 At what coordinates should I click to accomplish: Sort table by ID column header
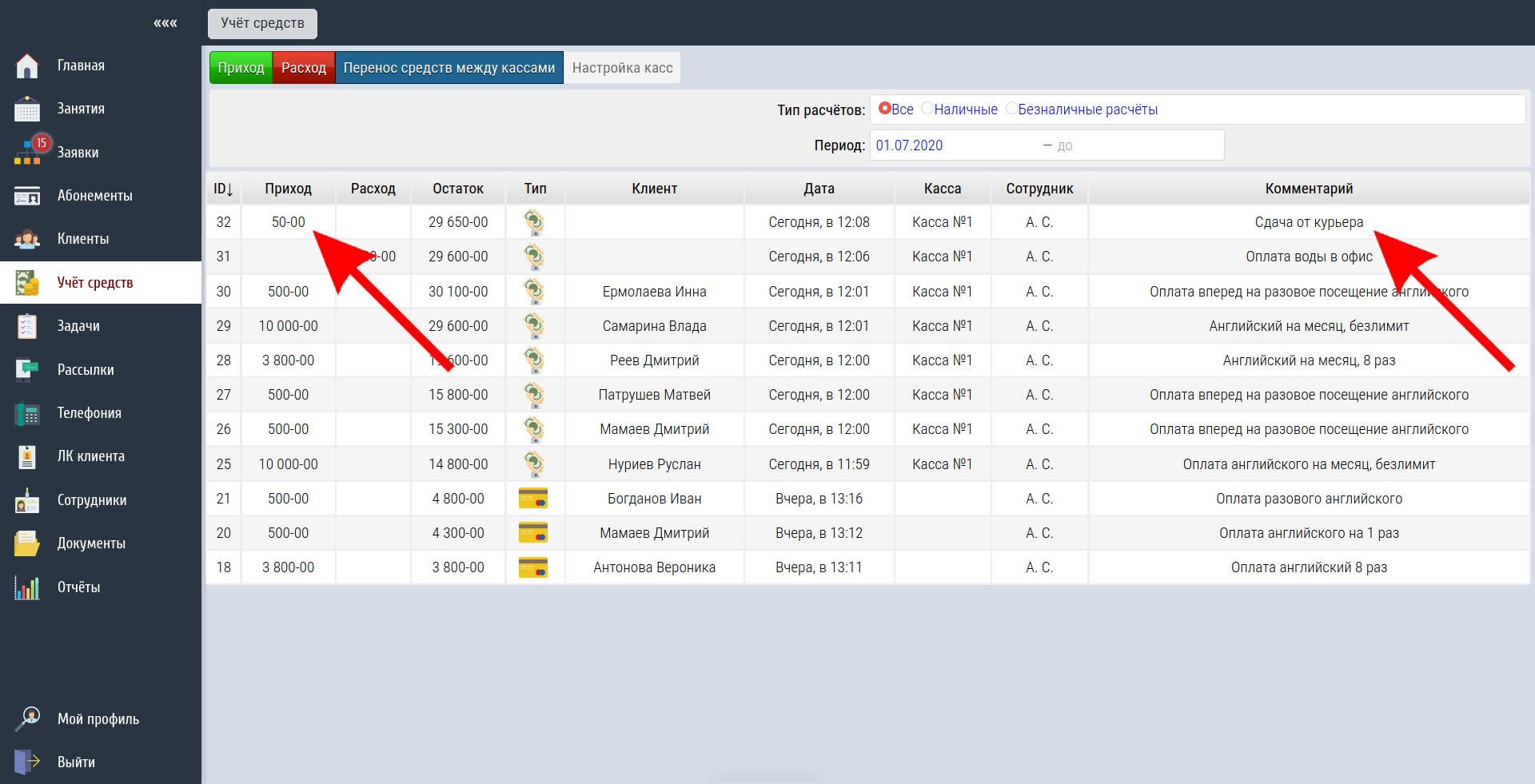click(x=223, y=189)
